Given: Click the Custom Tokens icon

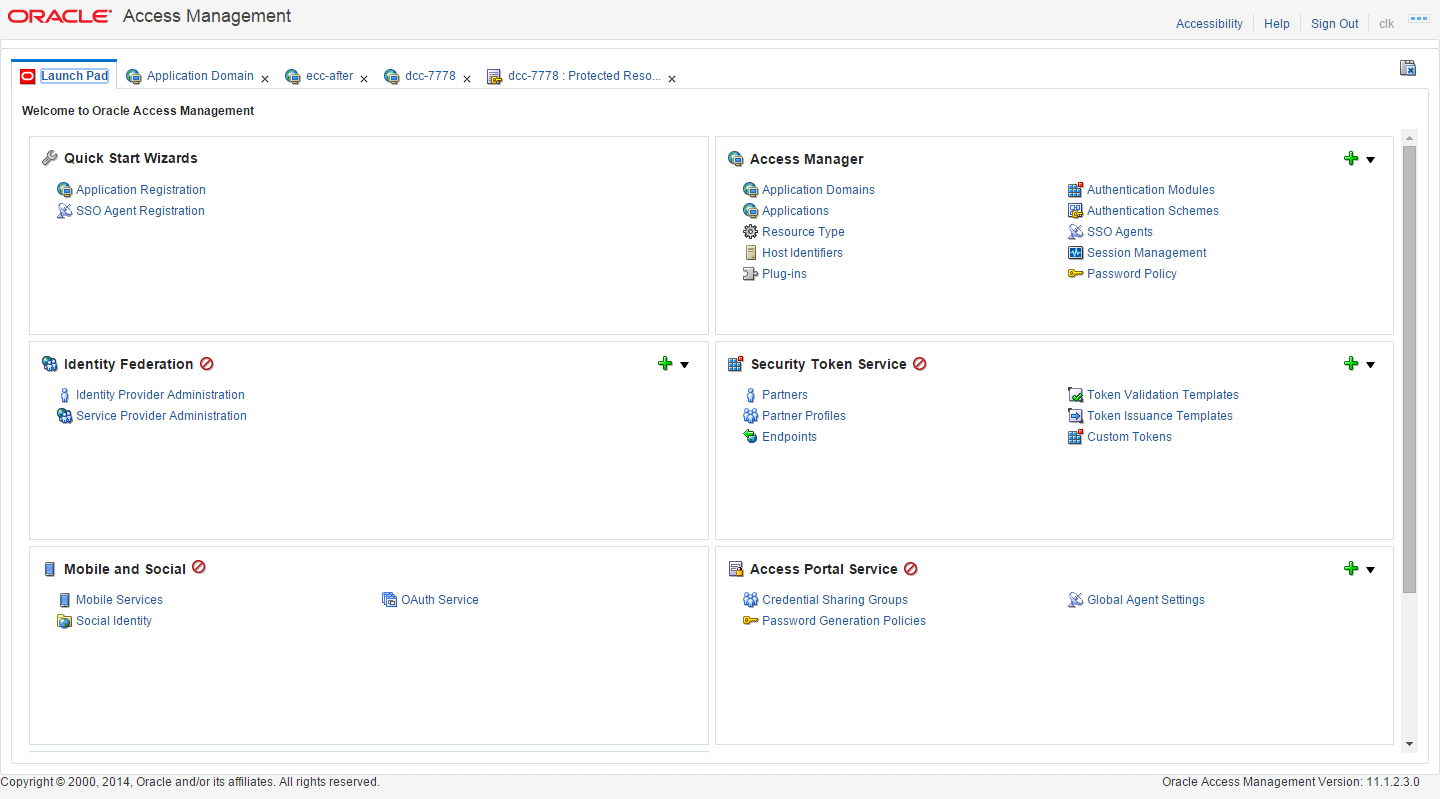Looking at the screenshot, I should point(1075,437).
